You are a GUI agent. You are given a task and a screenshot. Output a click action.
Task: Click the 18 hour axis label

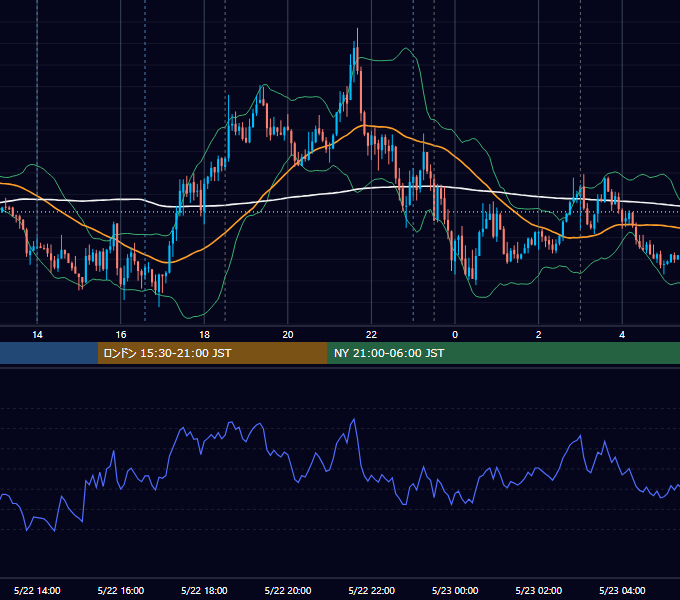pyautogui.click(x=204, y=335)
